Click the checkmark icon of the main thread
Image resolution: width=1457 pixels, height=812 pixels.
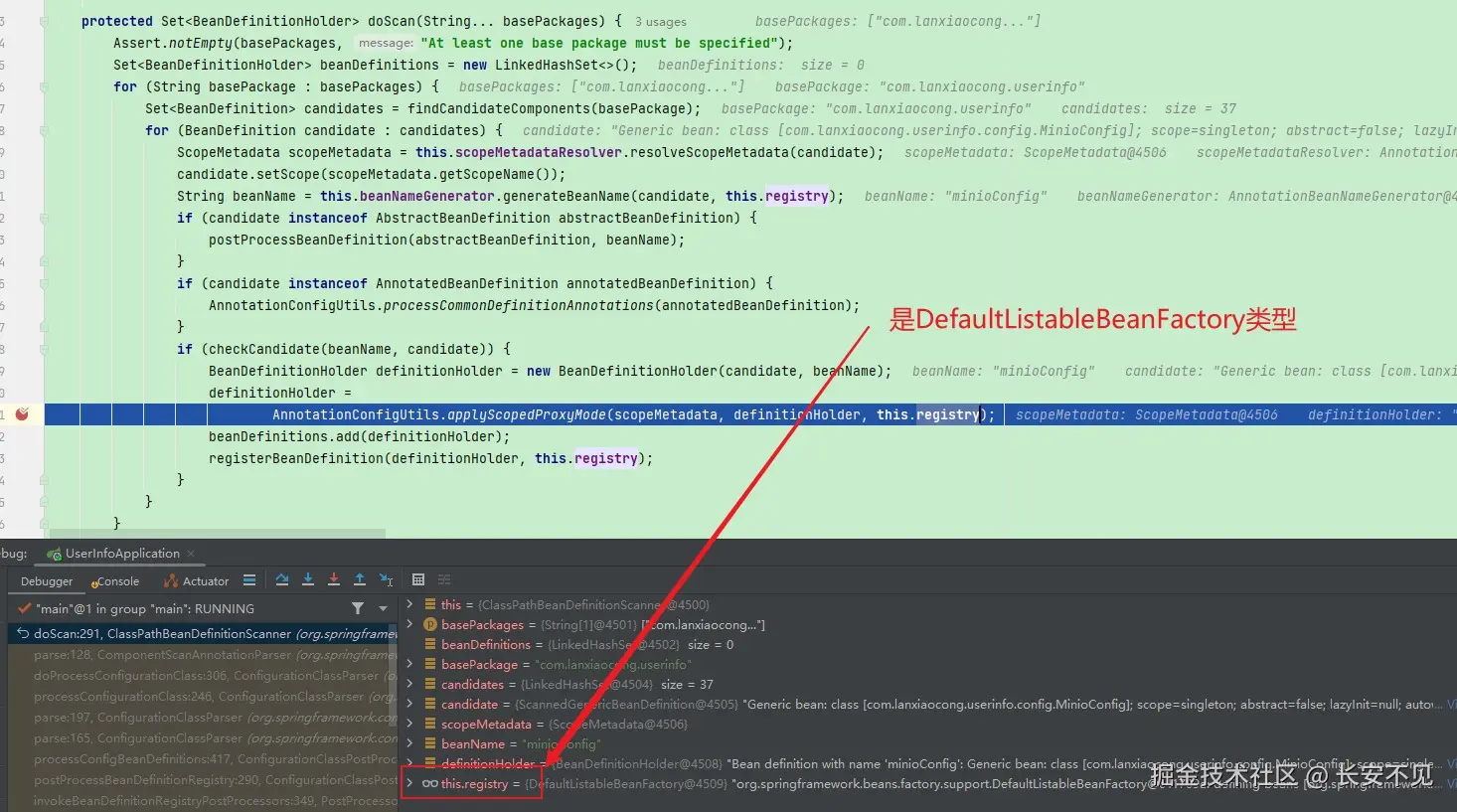click(25, 608)
